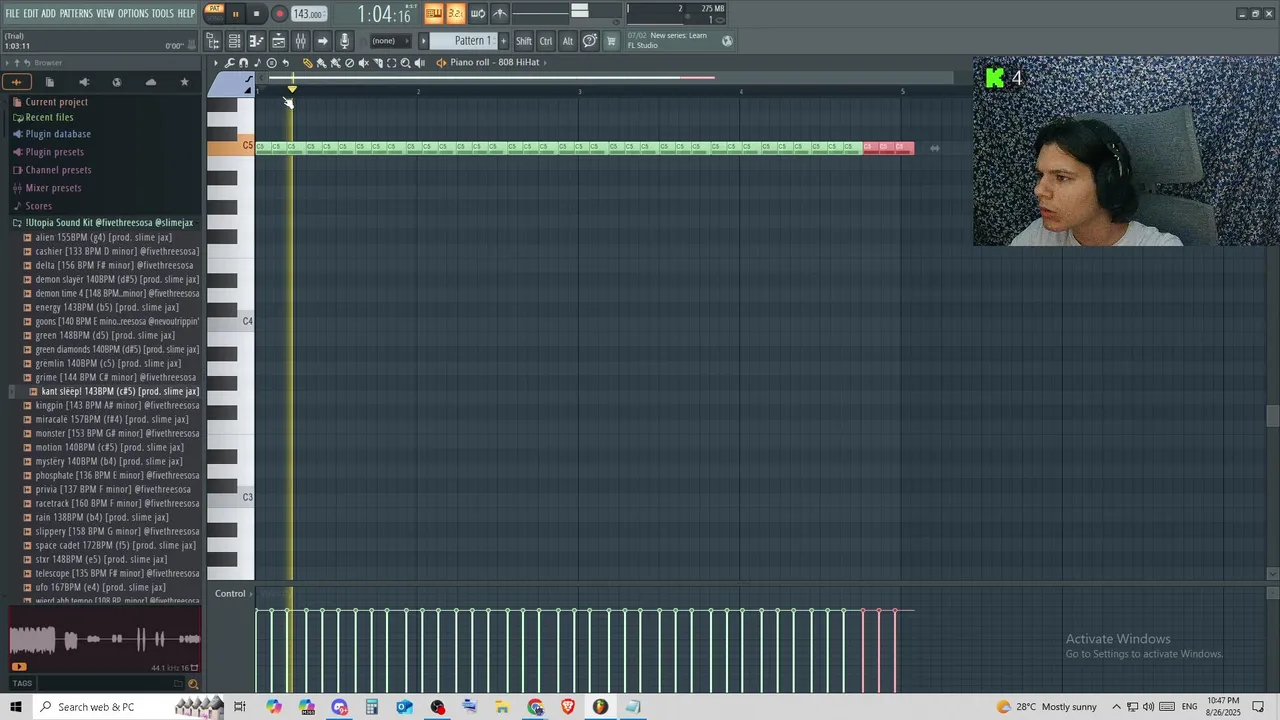The width and height of the screenshot is (1280, 720).
Task: Open the Mixer view icon
Action: point(300,41)
